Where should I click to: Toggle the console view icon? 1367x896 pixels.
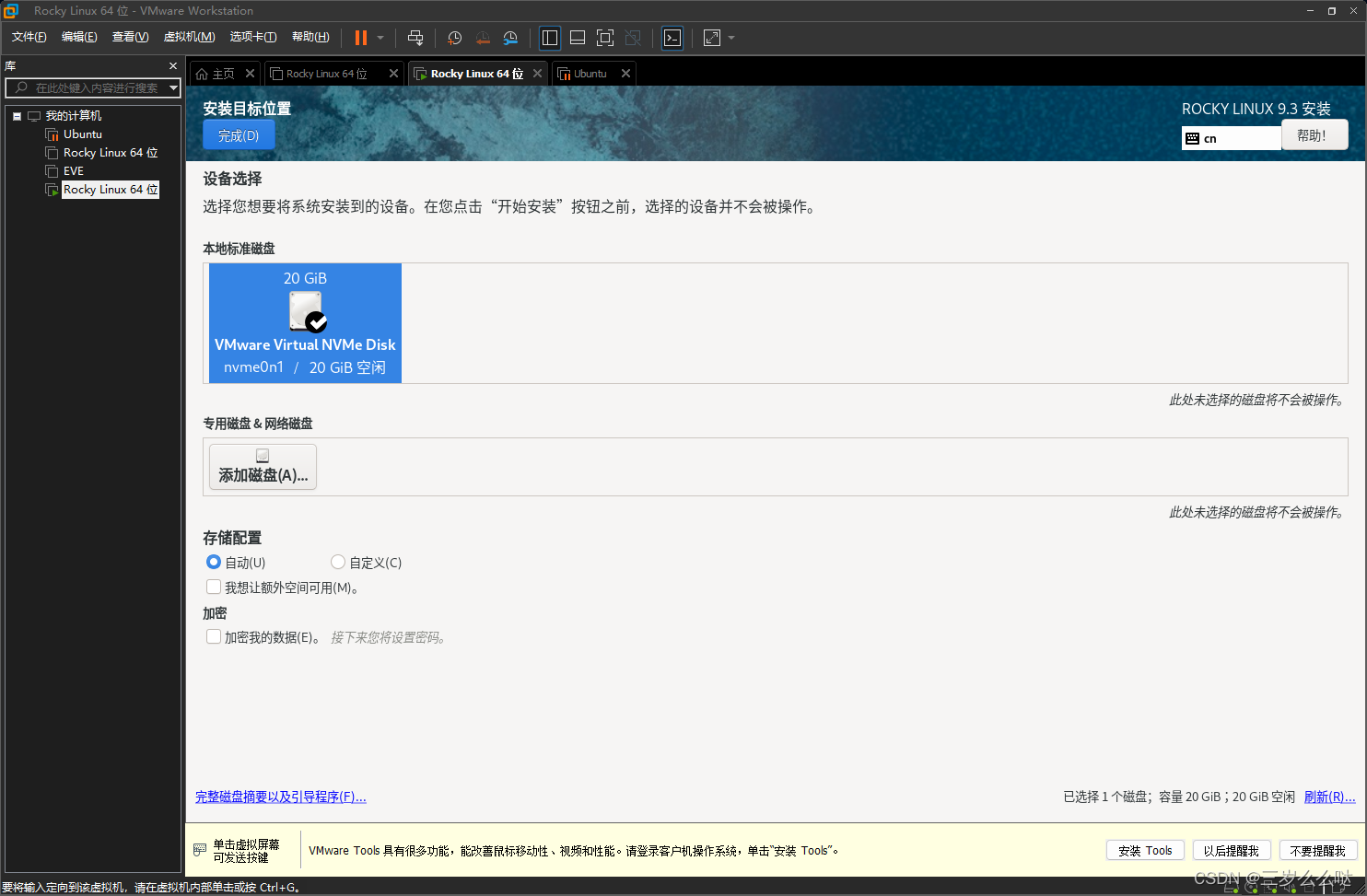[672, 38]
